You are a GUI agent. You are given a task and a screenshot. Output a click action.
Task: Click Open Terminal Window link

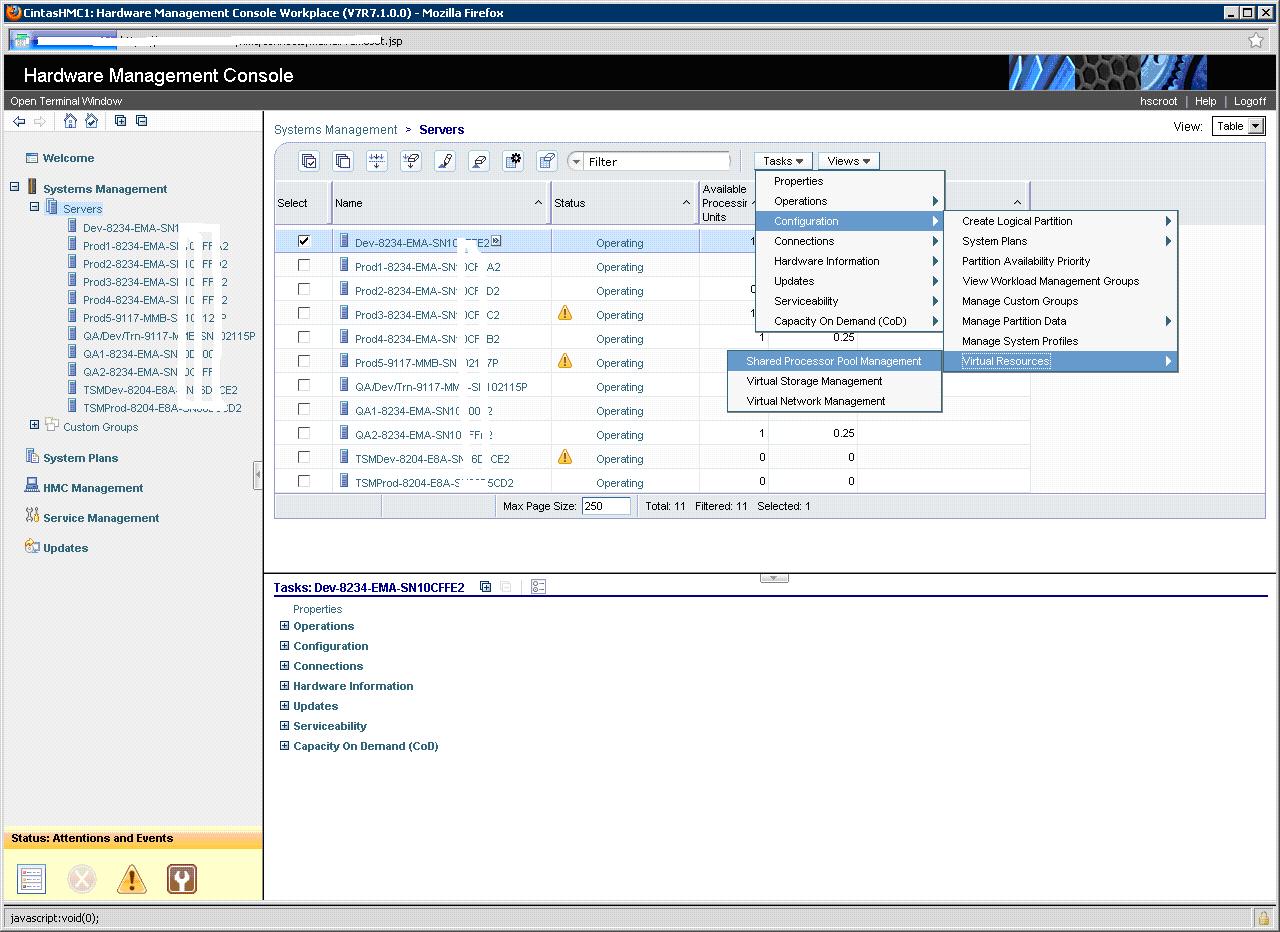click(x=66, y=101)
